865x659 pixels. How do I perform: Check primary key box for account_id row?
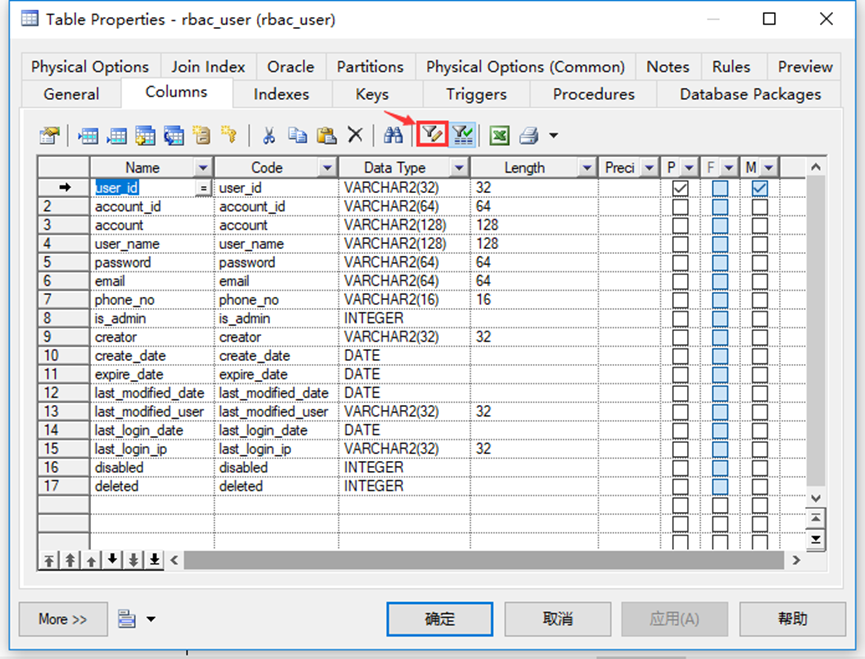(x=681, y=207)
